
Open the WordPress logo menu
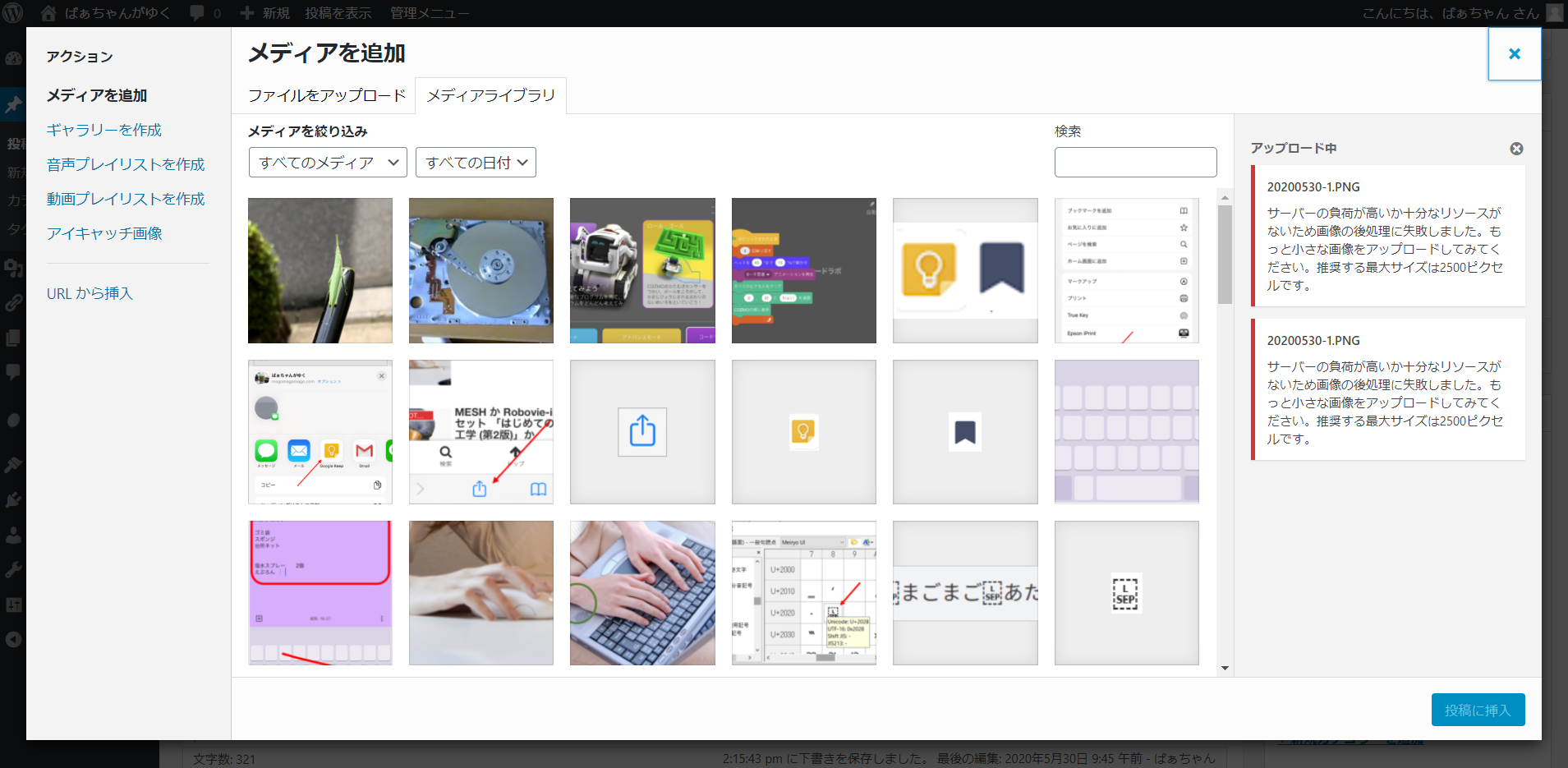click(12, 13)
